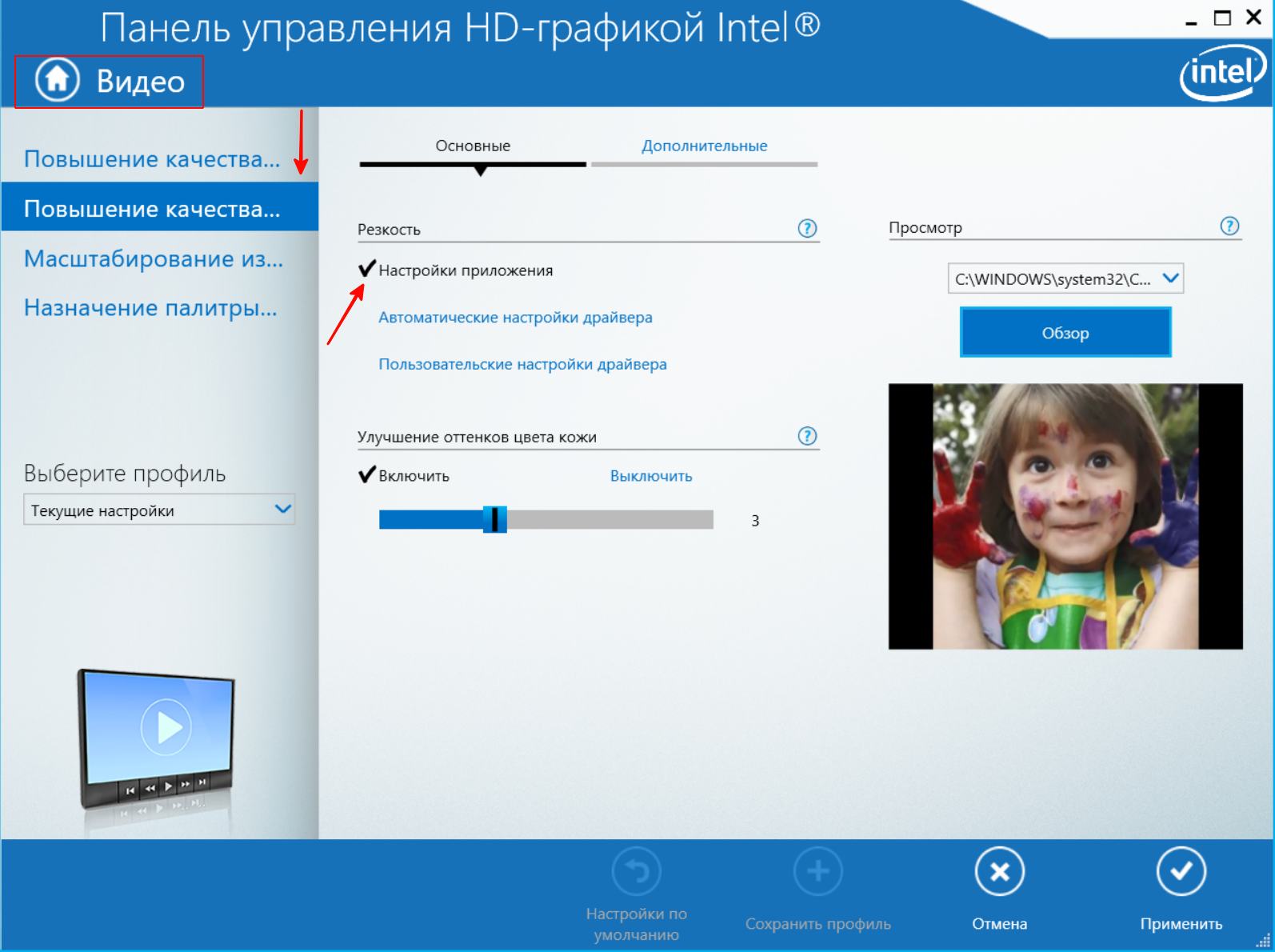Screen dimensions: 1275x952
Task: Click the video player illustration
Action: click(x=156, y=740)
